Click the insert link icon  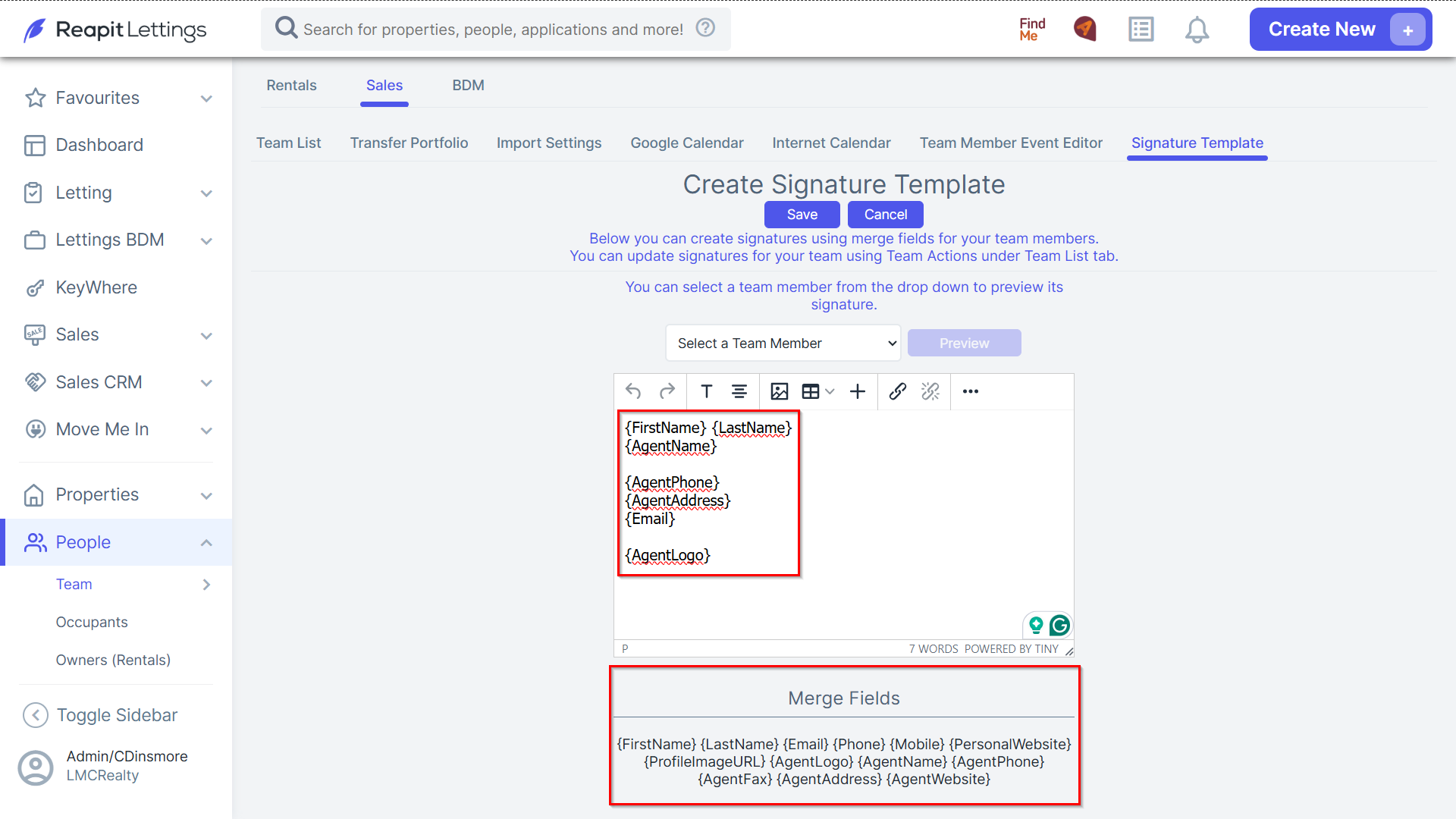[898, 391]
